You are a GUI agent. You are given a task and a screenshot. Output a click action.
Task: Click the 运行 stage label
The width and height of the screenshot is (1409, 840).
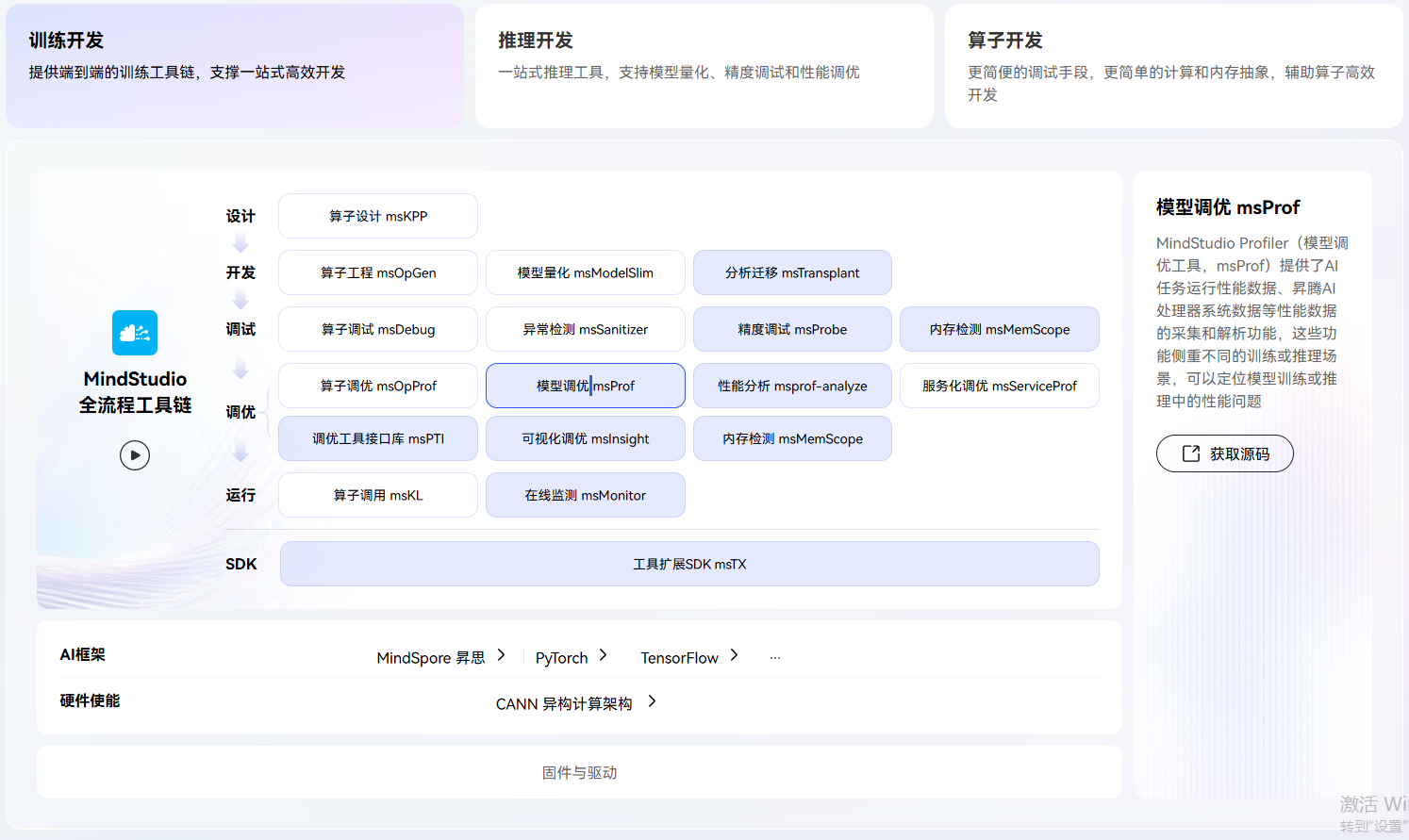point(240,495)
